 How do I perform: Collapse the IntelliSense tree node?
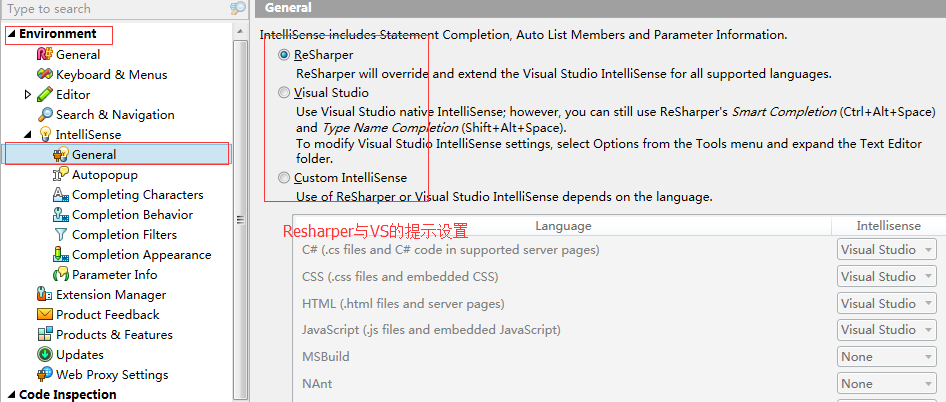(28, 135)
